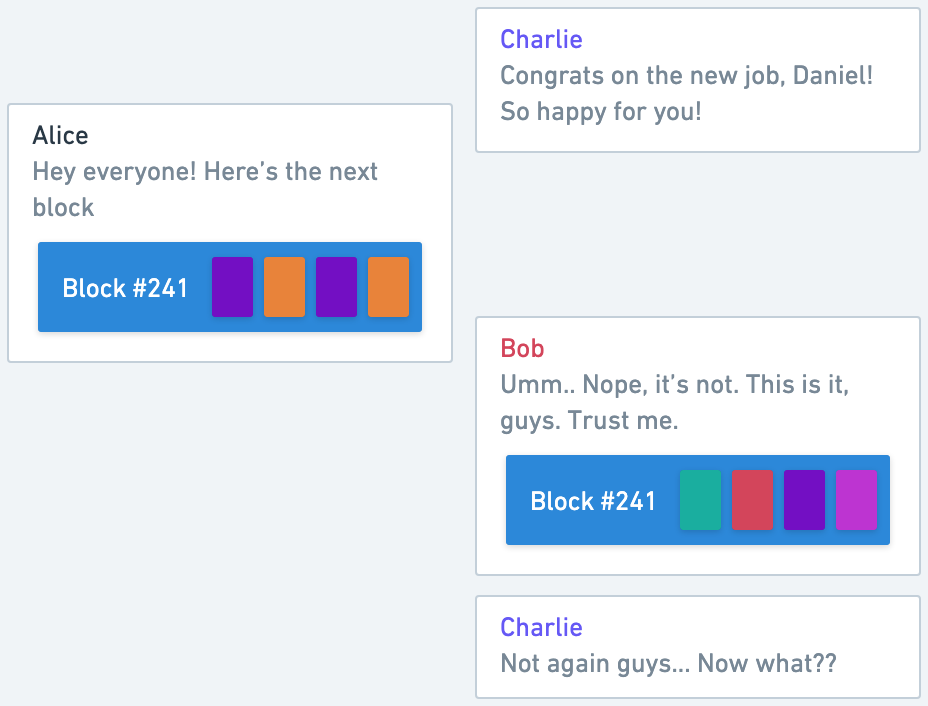This screenshot has width=928, height=706.
Task: Click the "guys. Trust me." line in Bob's message
Action: (x=589, y=421)
